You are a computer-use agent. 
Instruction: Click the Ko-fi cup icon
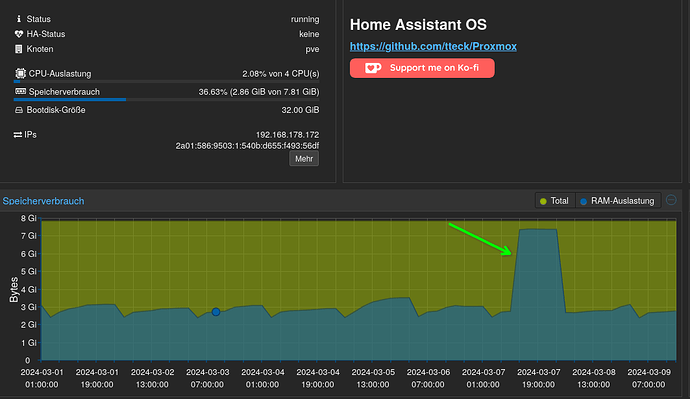[x=373, y=68]
